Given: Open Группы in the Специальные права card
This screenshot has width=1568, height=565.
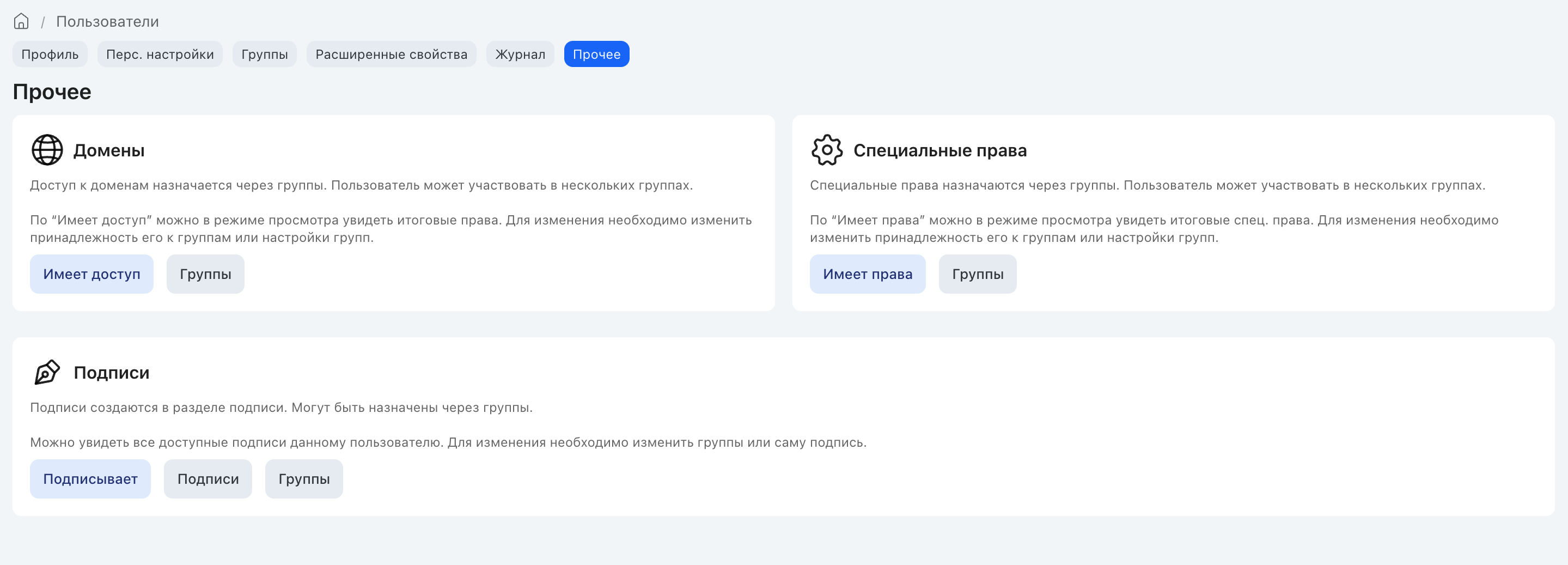Looking at the screenshot, I should [978, 274].
